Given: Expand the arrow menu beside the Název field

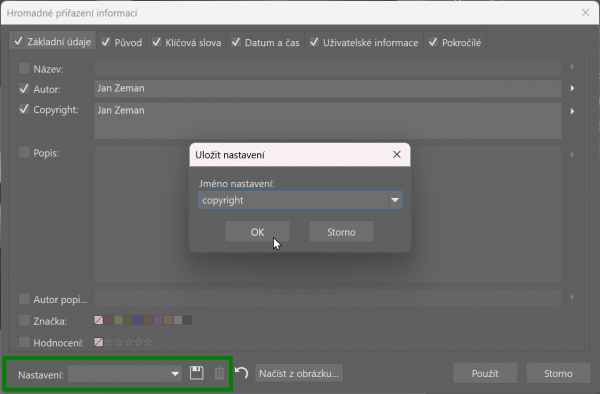Looking at the screenshot, I should (572, 67).
